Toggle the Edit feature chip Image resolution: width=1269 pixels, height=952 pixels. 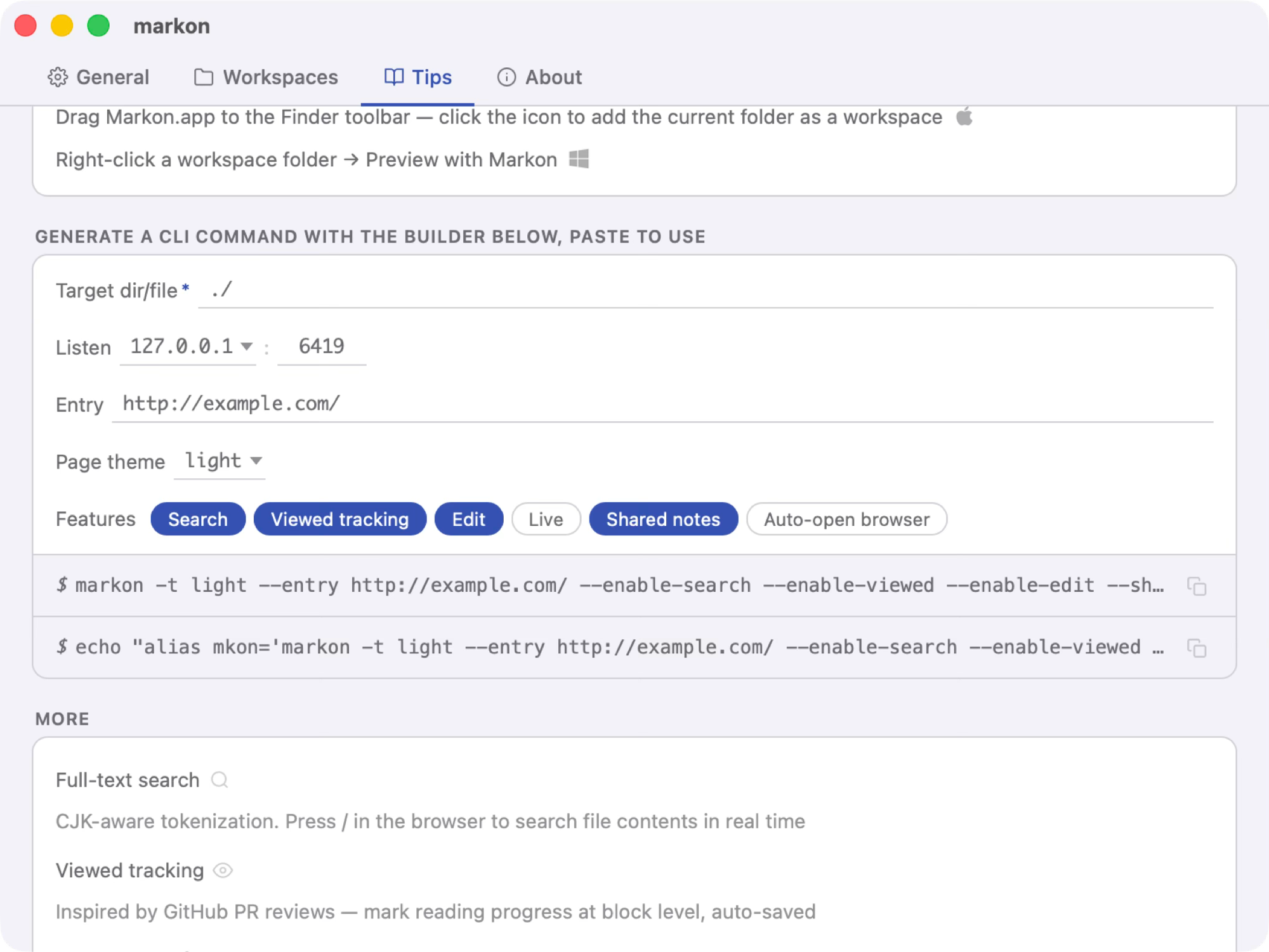[x=469, y=519]
